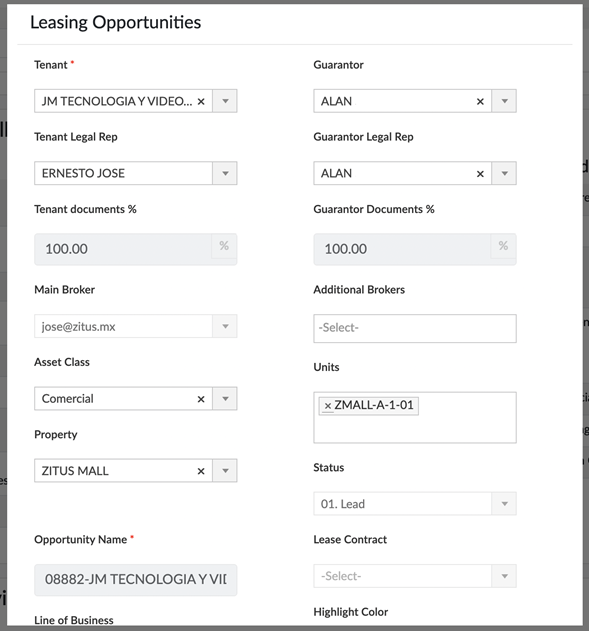Image resolution: width=589 pixels, height=631 pixels.
Task: Expand the Guarantor Legal Rep dropdown
Action: pos(504,173)
